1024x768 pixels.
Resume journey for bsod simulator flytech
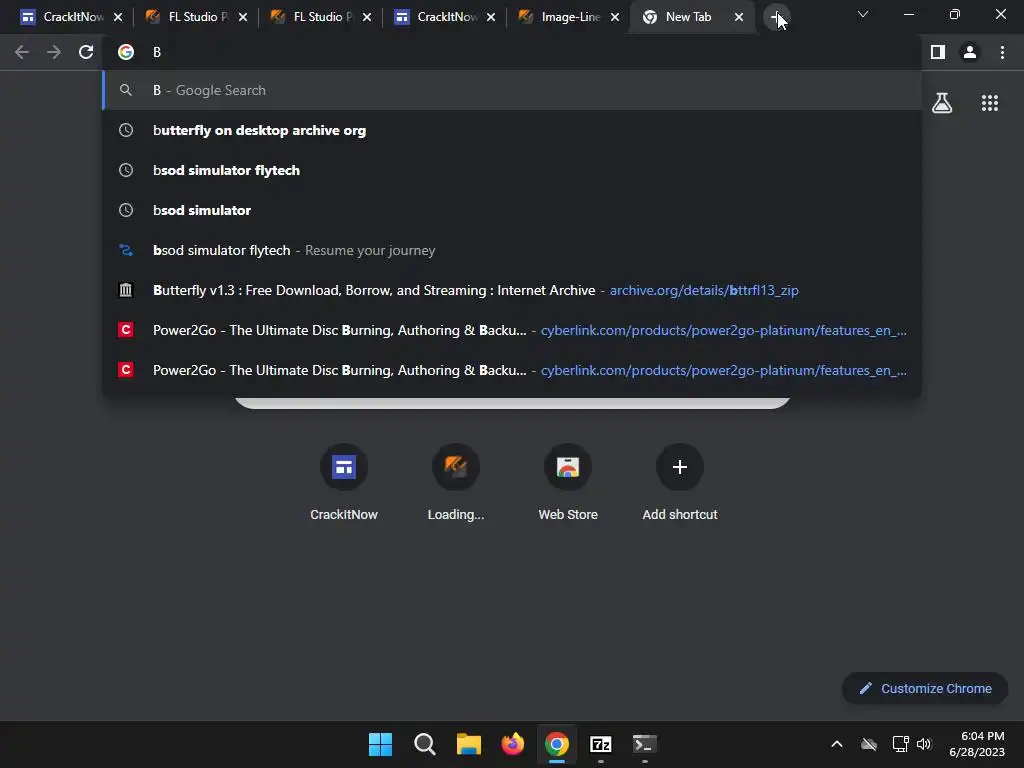(x=512, y=250)
